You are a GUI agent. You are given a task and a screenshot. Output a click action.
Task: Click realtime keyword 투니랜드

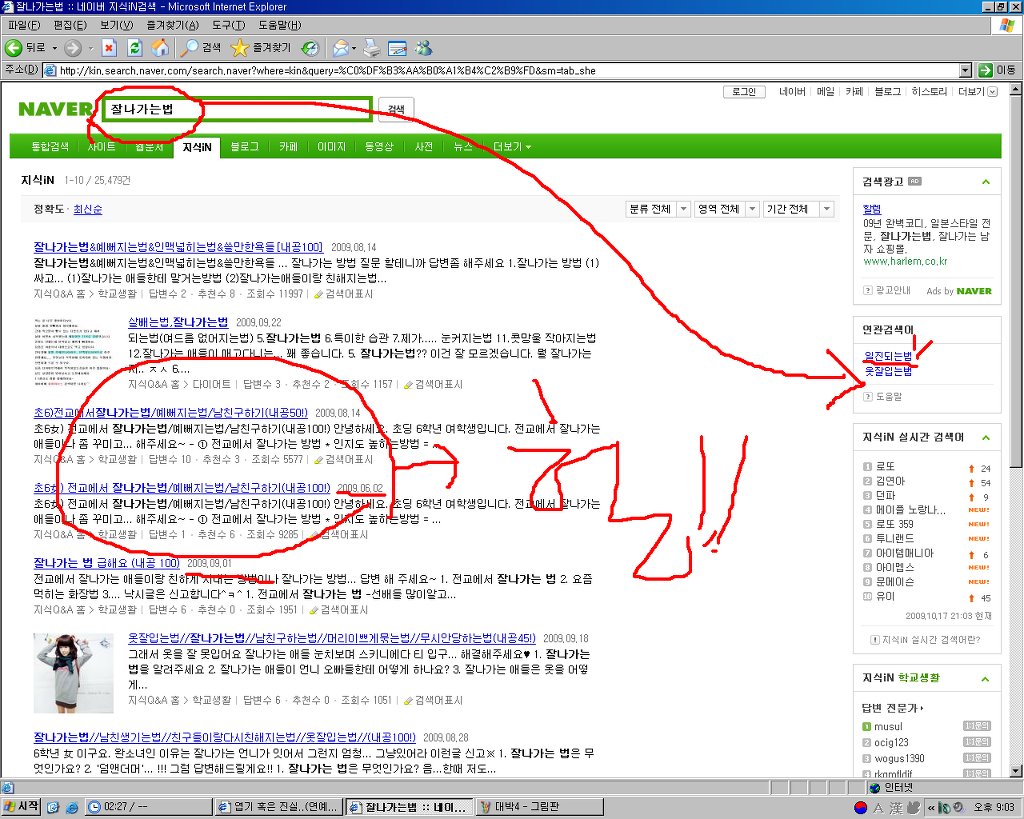(895, 538)
